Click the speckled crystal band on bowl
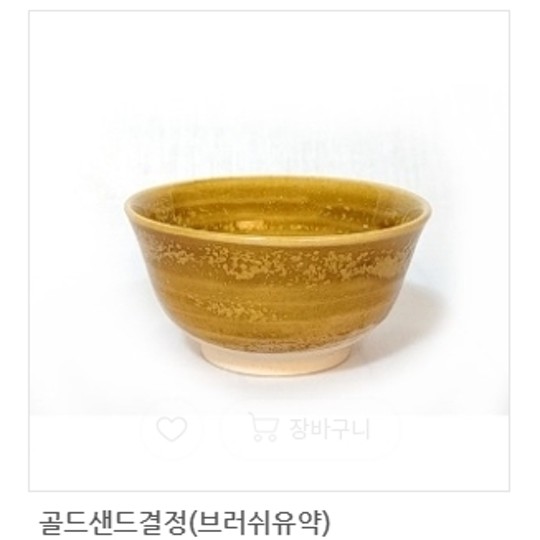The width and height of the screenshot is (540, 540). click(278, 263)
